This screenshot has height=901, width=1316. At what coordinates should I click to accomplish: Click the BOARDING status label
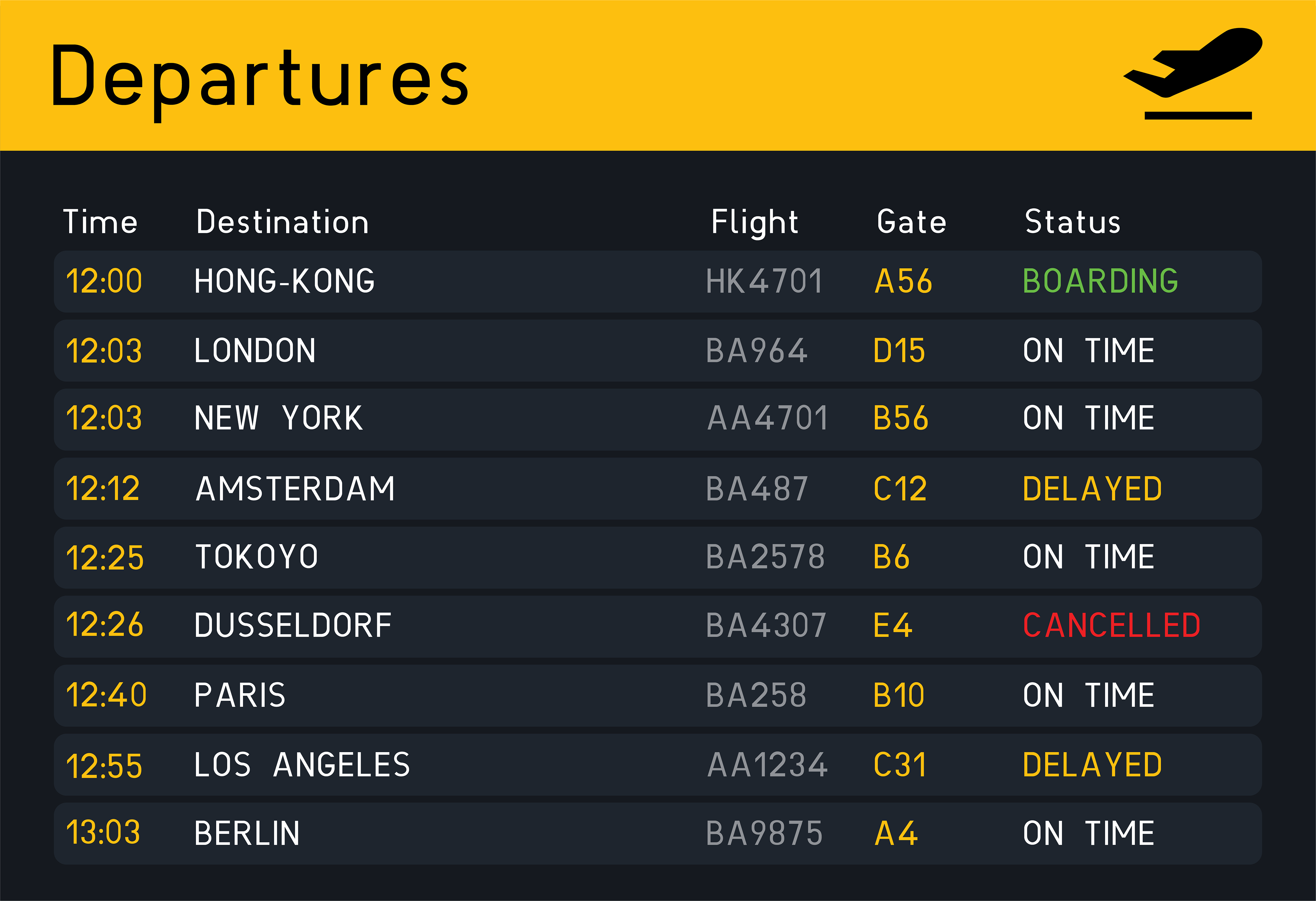1100,281
